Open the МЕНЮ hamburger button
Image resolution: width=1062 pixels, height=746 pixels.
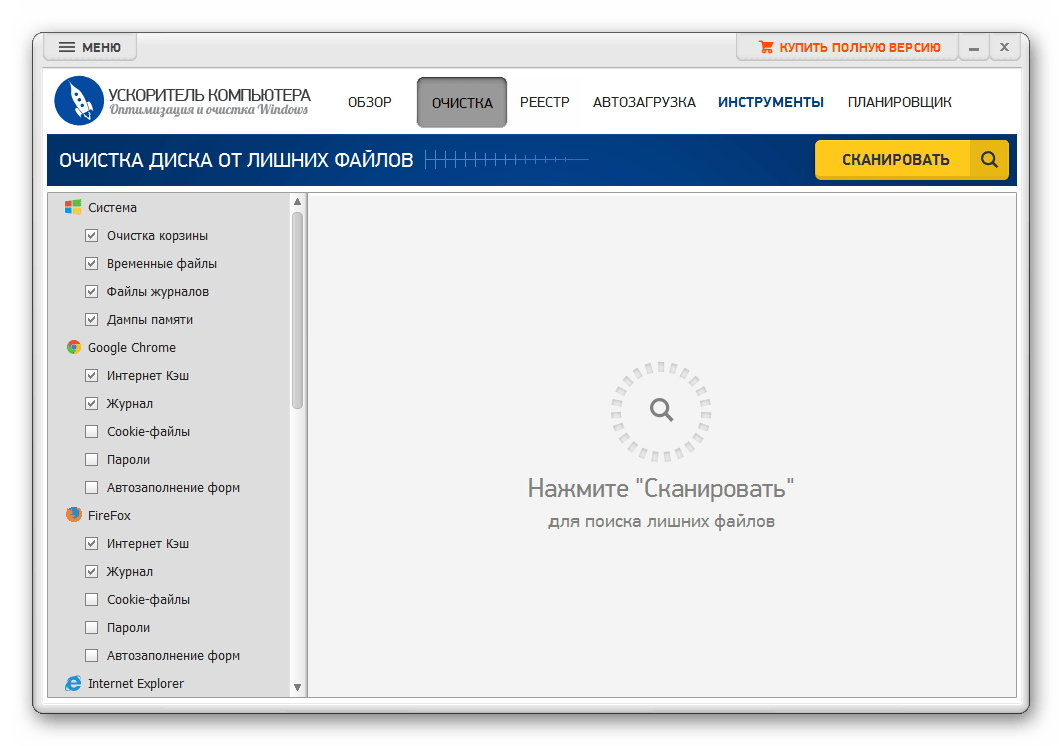[x=89, y=47]
